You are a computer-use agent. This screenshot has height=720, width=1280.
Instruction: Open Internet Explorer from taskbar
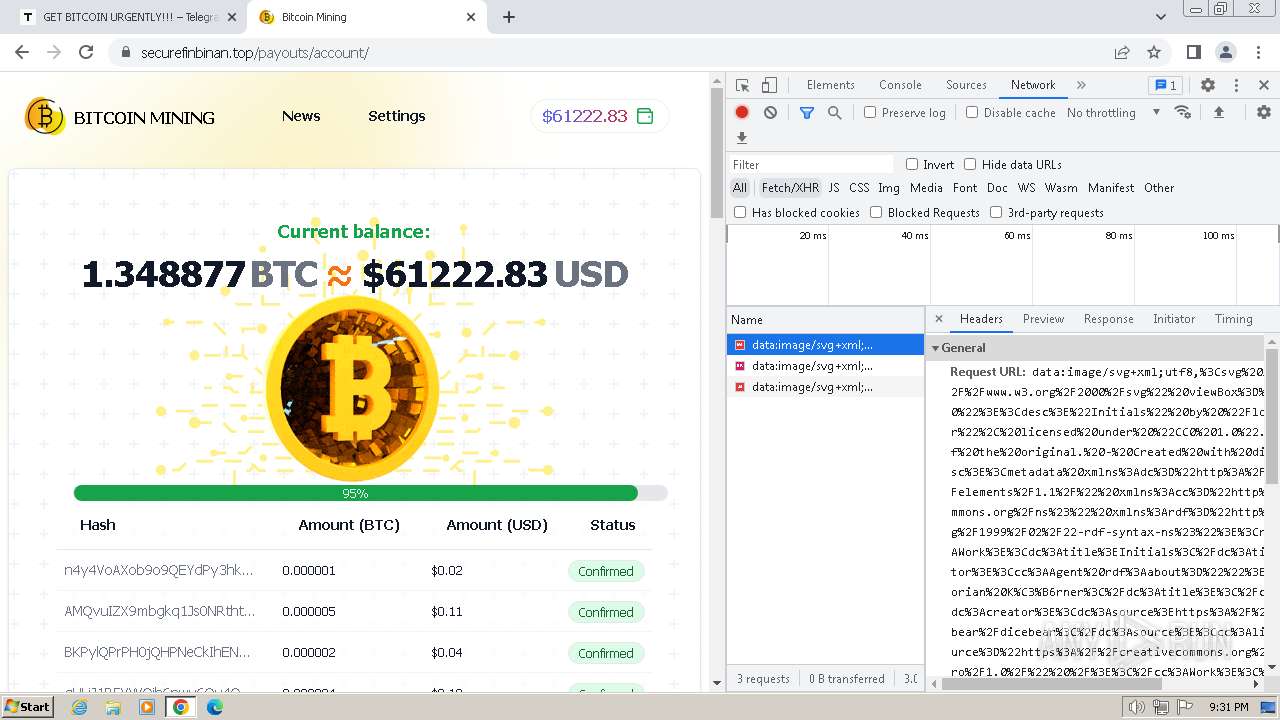coord(79,707)
